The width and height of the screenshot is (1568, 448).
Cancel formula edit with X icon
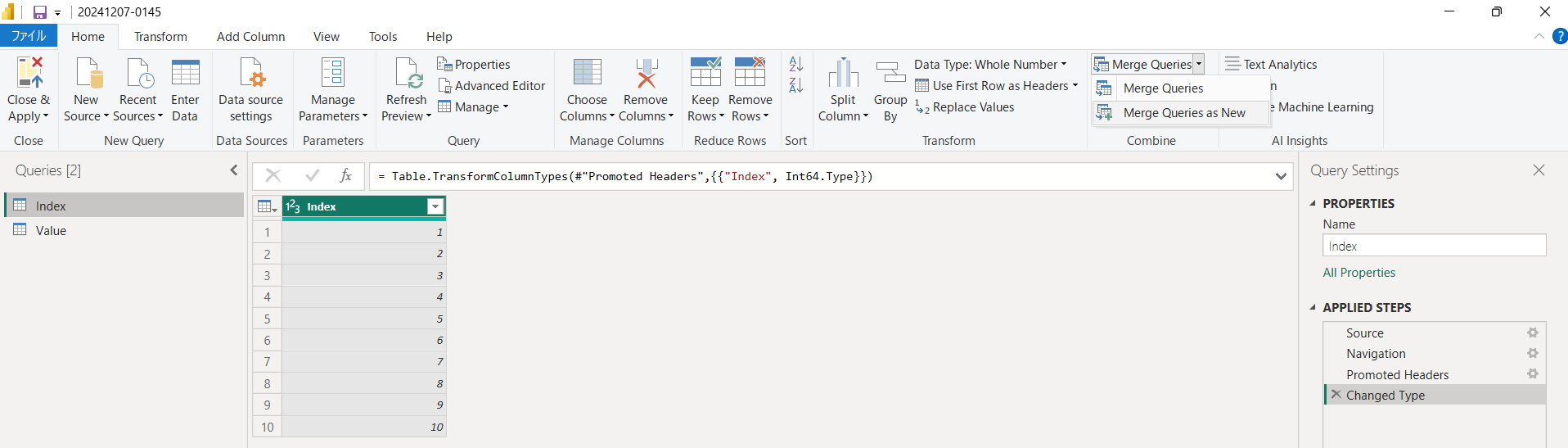coord(273,175)
